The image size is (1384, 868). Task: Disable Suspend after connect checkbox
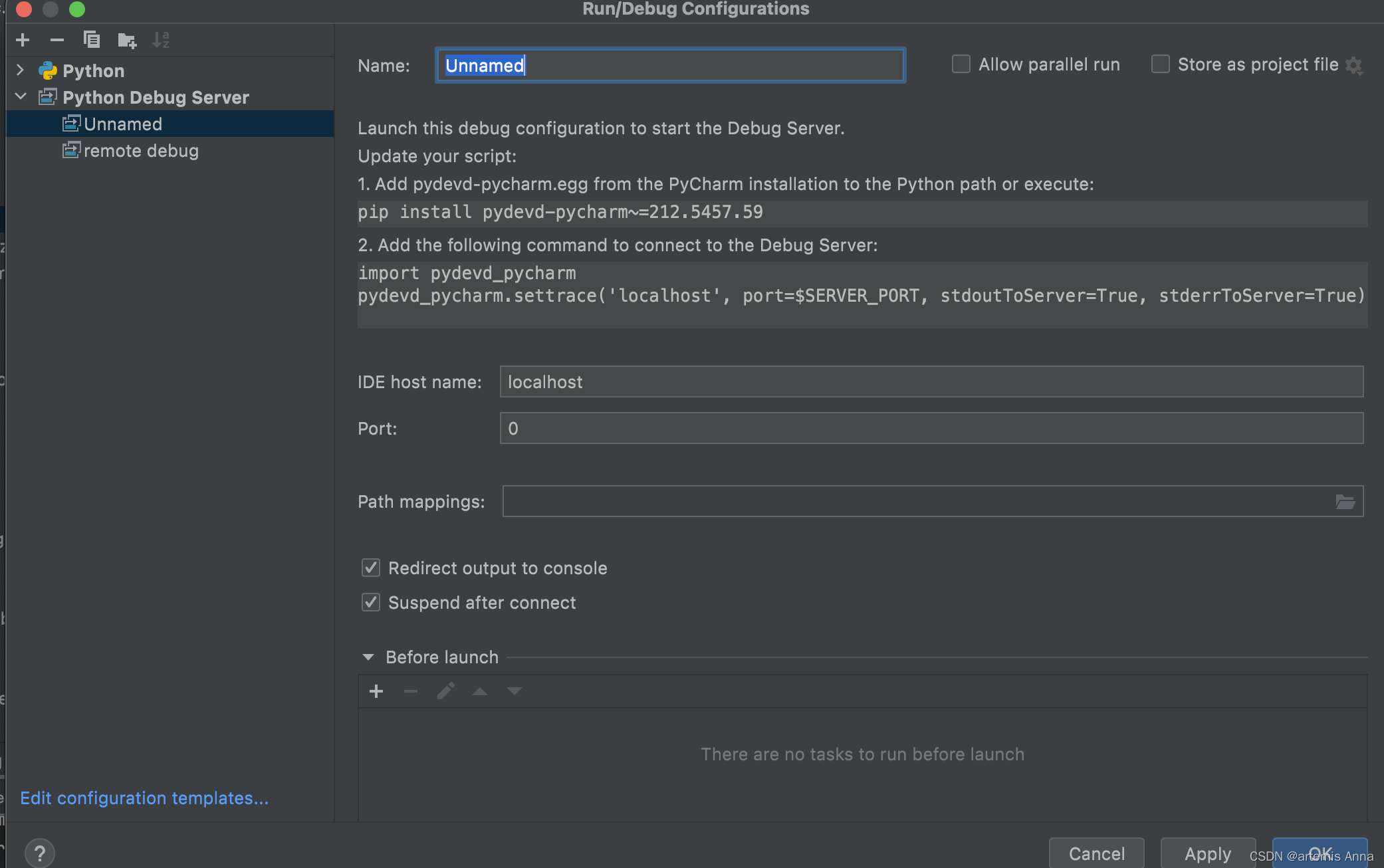[371, 602]
